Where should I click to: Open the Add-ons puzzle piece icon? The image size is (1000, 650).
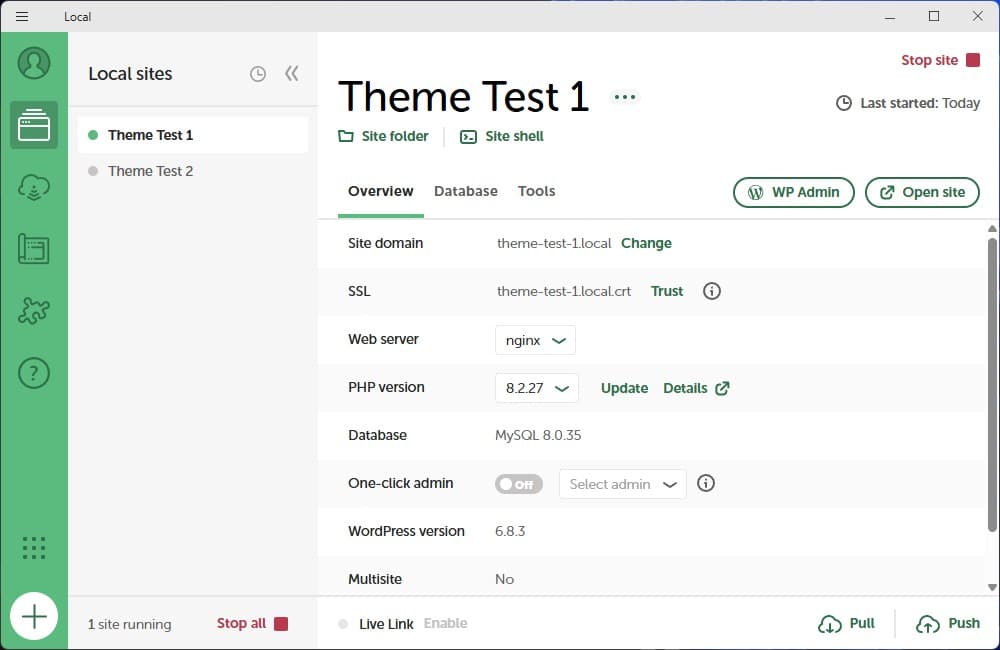pyautogui.click(x=34, y=311)
